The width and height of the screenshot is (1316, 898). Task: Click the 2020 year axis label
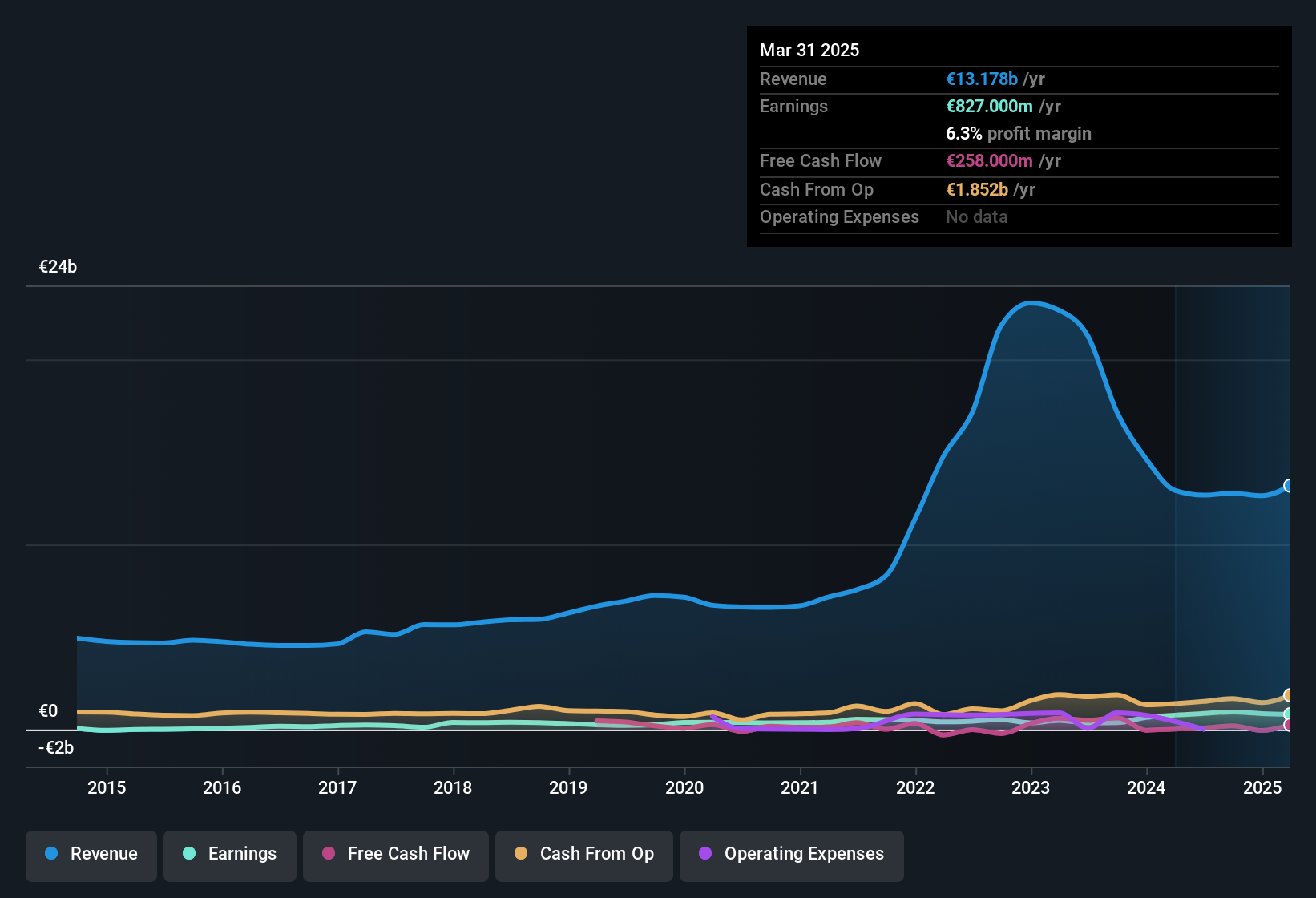tap(685, 788)
